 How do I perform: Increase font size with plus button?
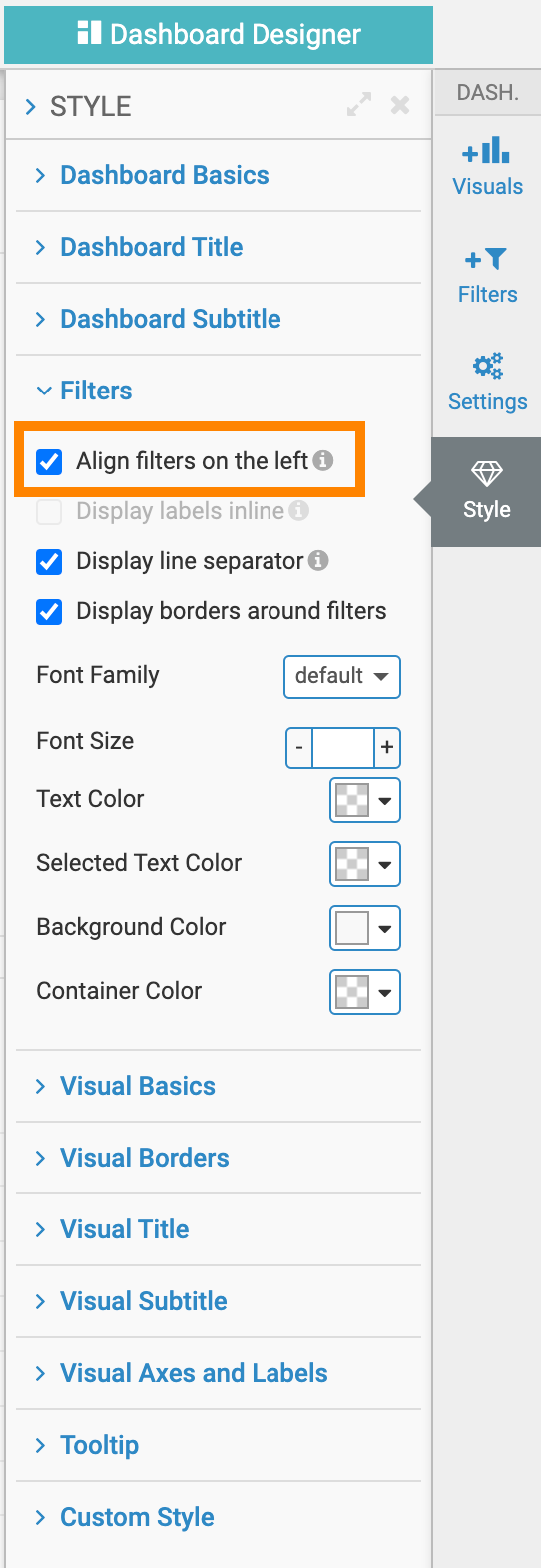tap(387, 747)
